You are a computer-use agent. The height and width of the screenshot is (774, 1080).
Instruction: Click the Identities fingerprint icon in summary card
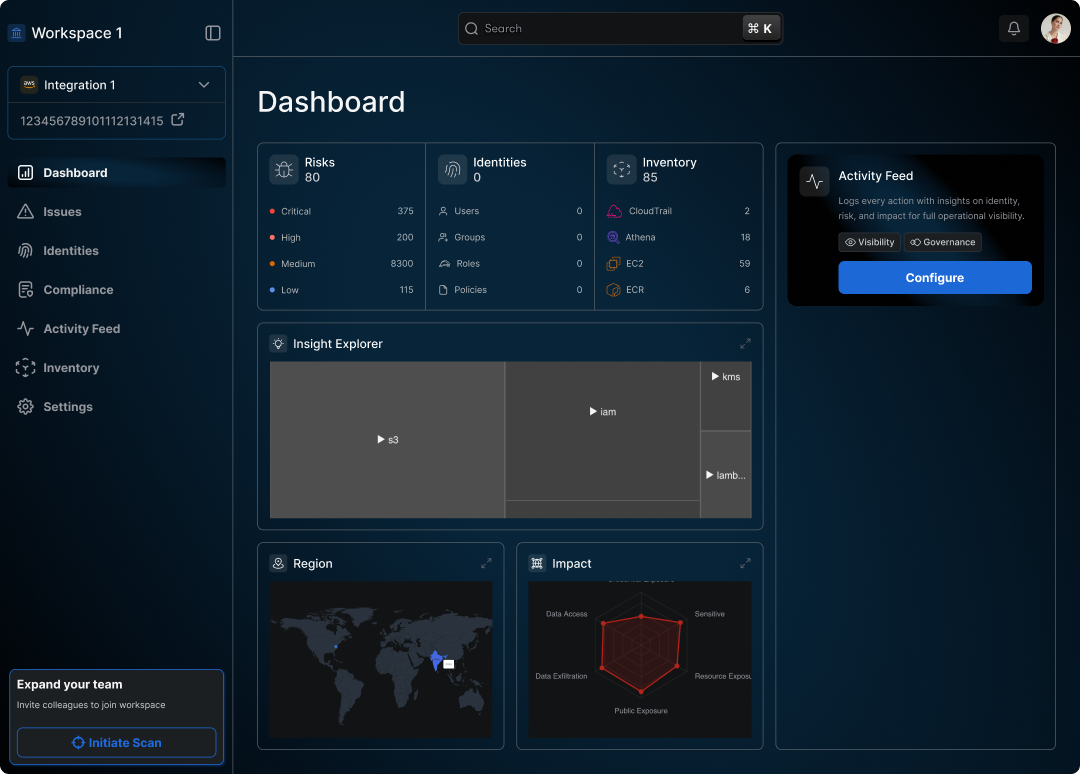[x=453, y=170]
